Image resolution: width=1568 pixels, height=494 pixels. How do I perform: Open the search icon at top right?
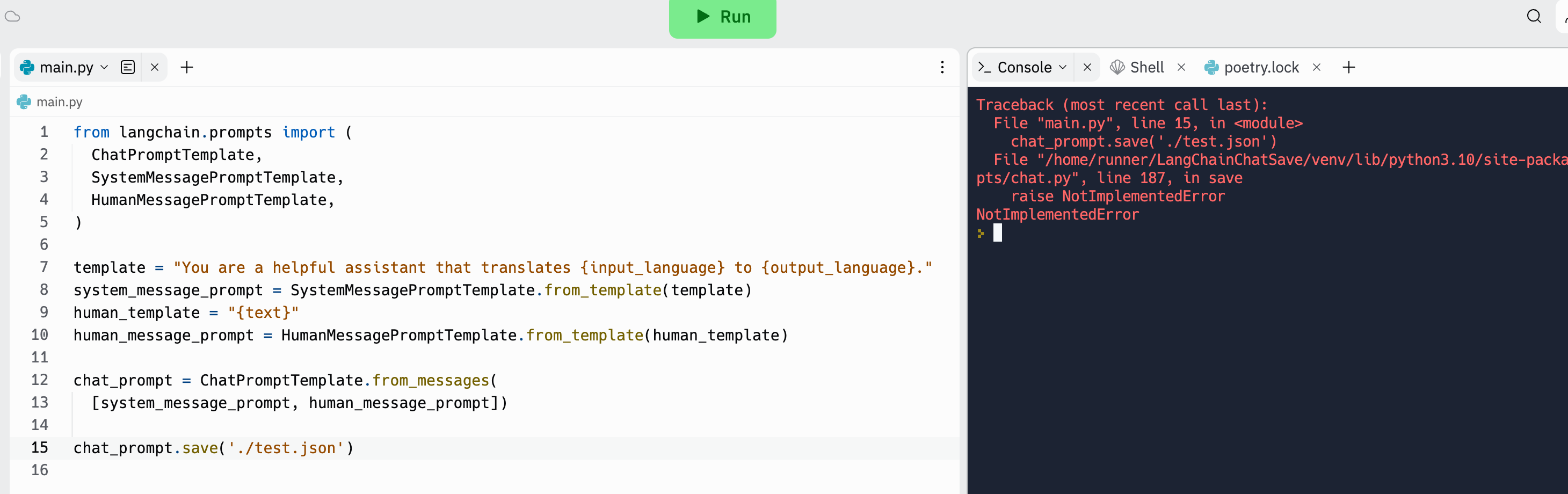[1534, 17]
